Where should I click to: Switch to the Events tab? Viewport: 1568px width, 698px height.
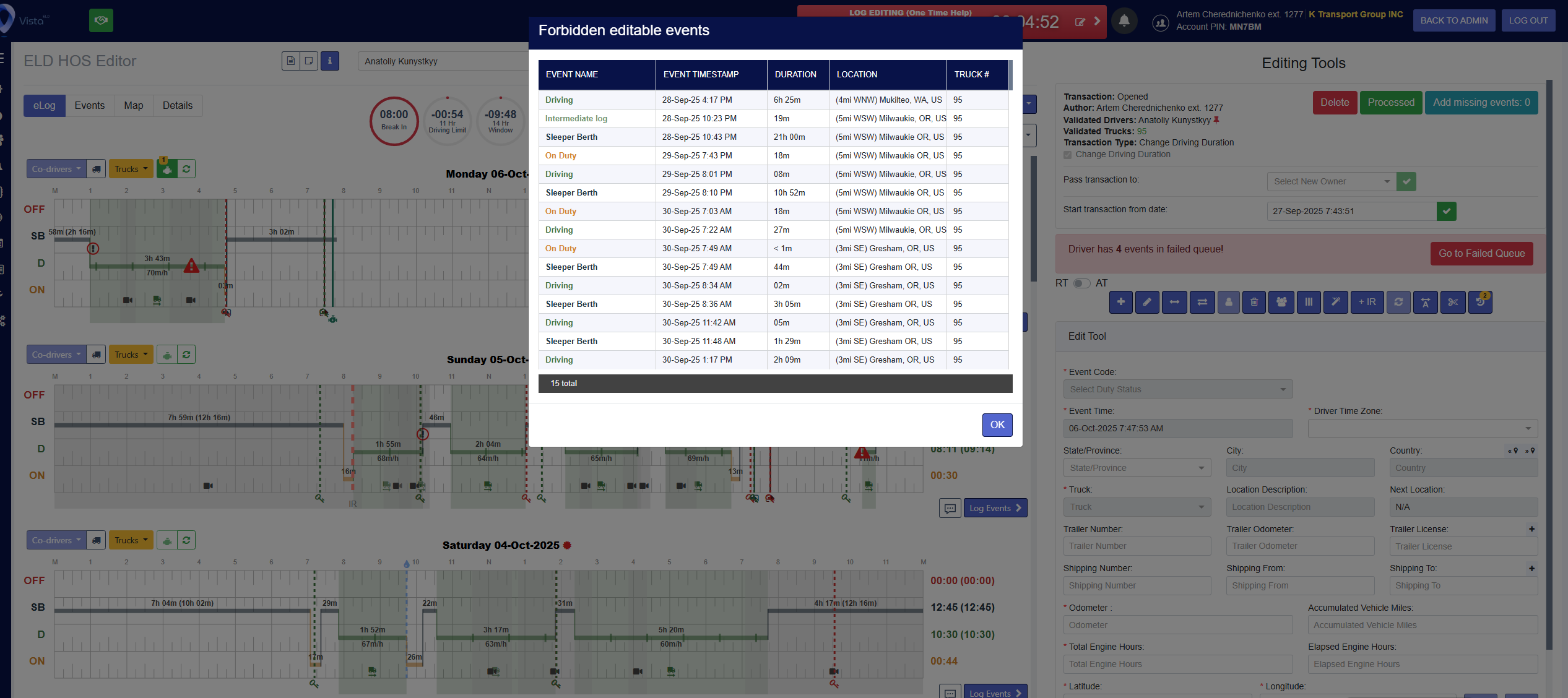coord(89,106)
